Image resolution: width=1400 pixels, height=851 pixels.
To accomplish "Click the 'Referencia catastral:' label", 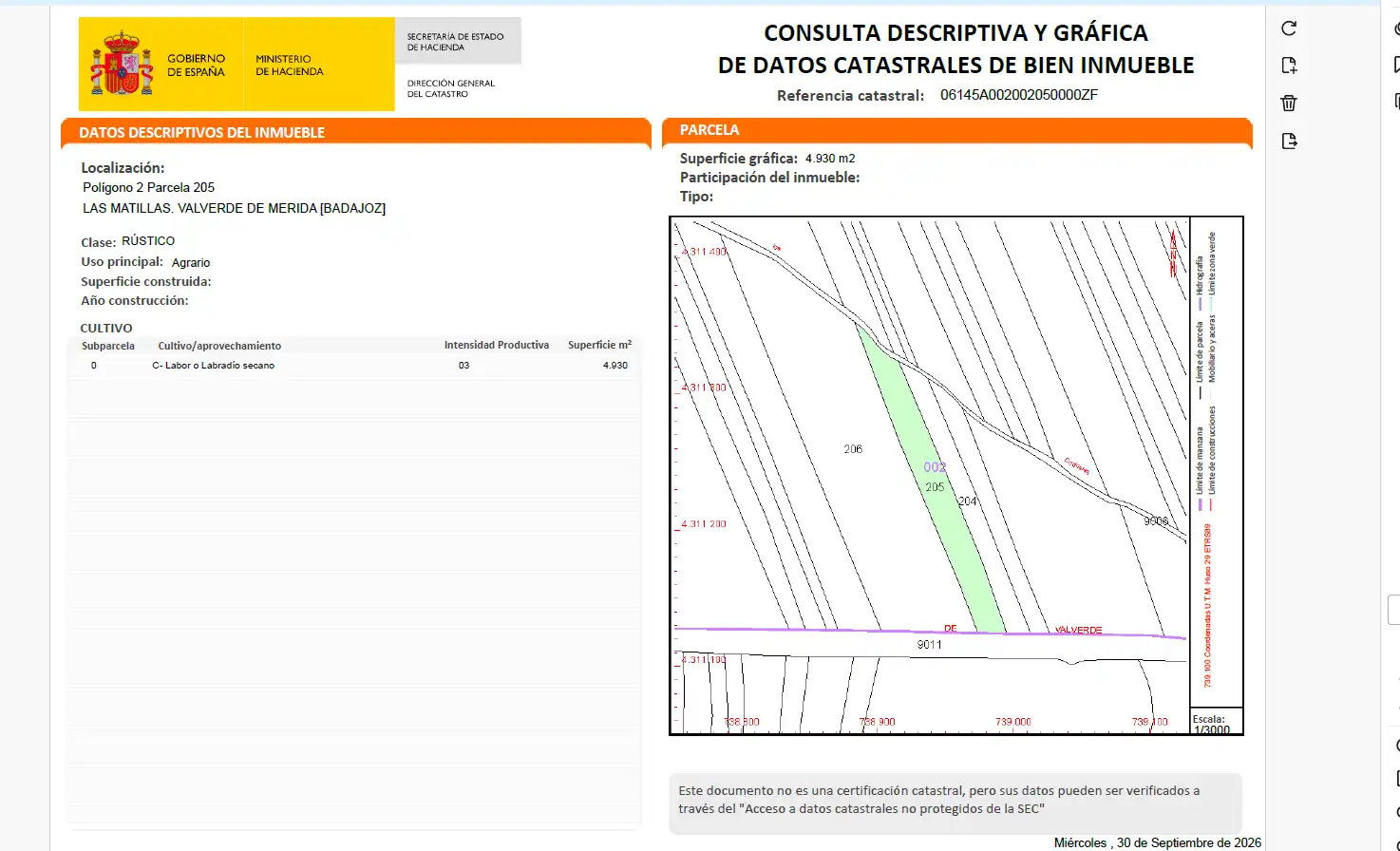I will (850, 96).
